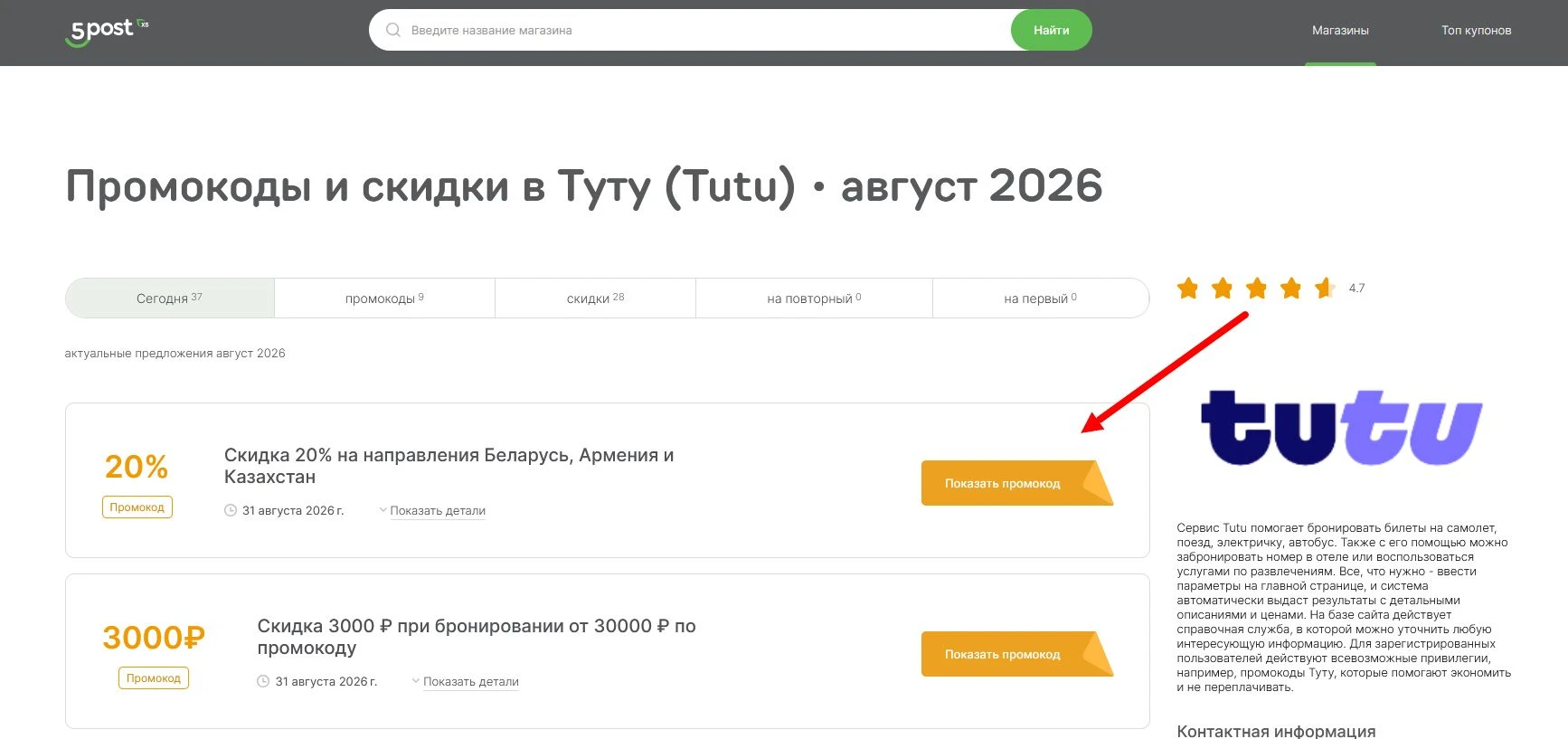Screen dimensions: 1568x739
Task: Switch to the скидки 28 tab
Action: (595, 298)
